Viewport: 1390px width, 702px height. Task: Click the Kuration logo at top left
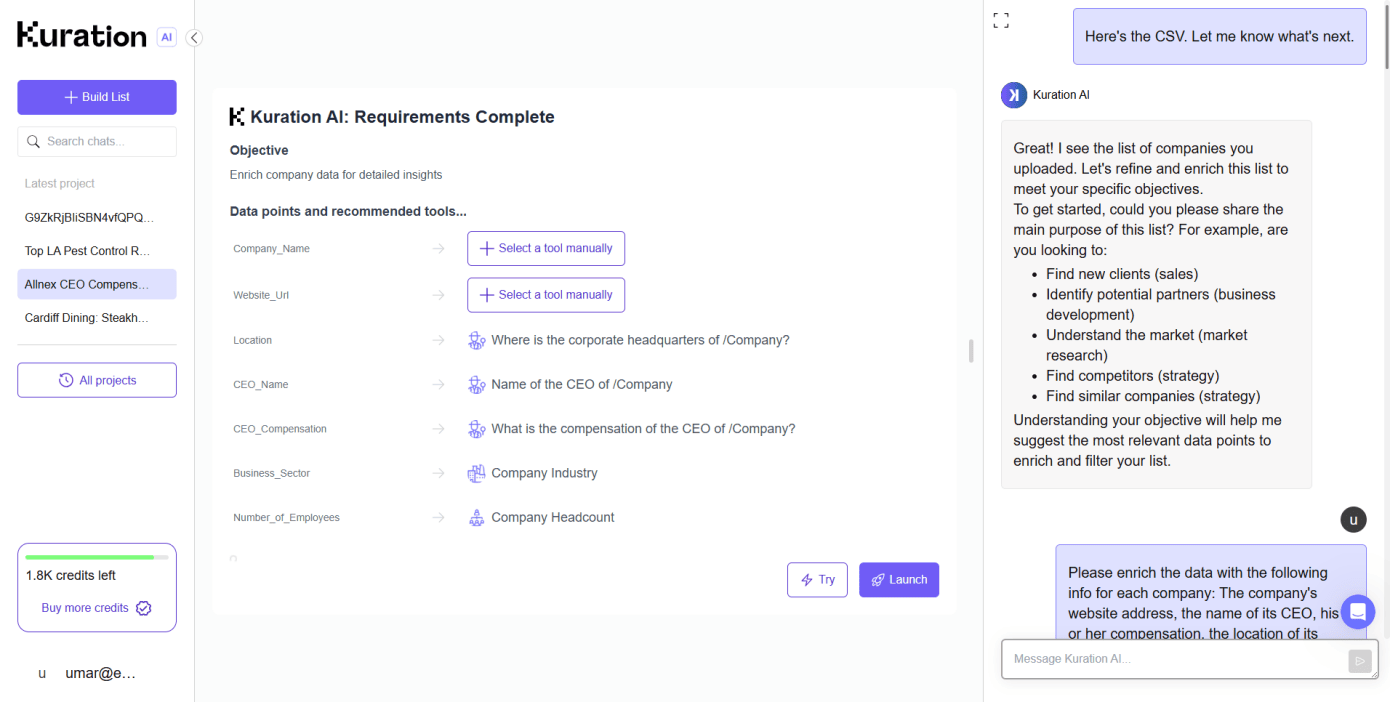point(82,36)
